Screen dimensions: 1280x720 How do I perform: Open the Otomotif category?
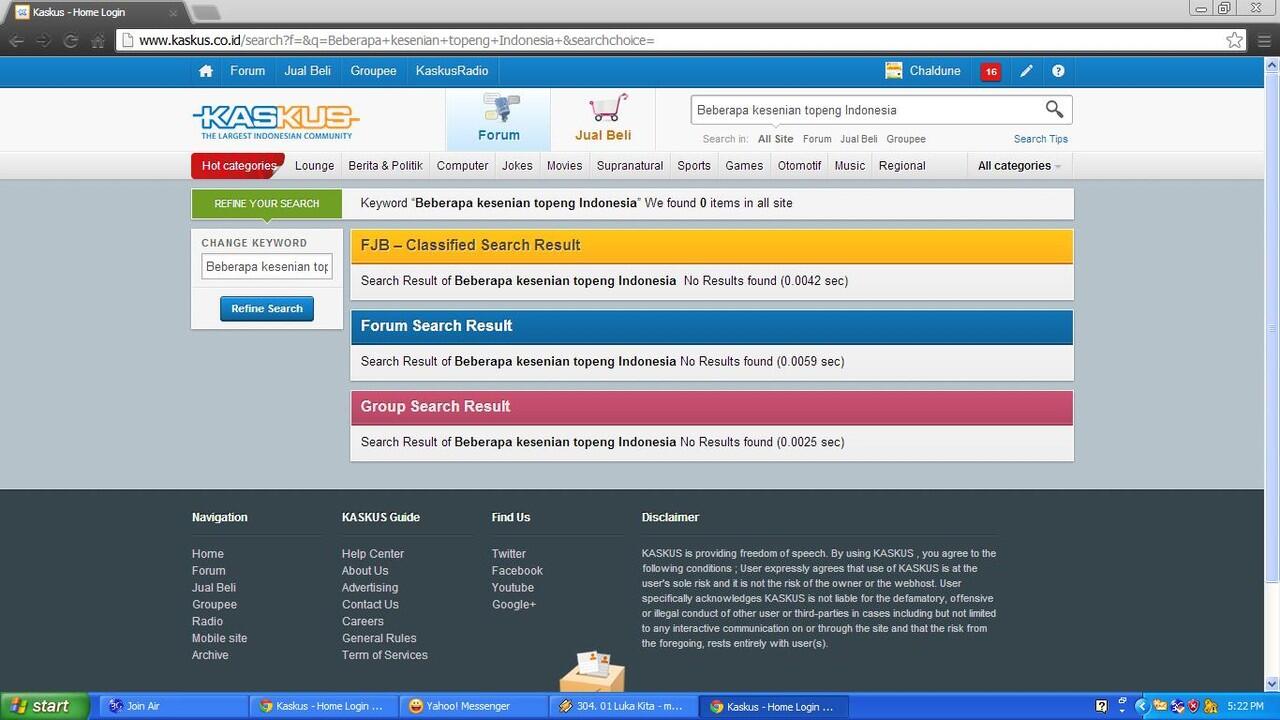coord(800,166)
